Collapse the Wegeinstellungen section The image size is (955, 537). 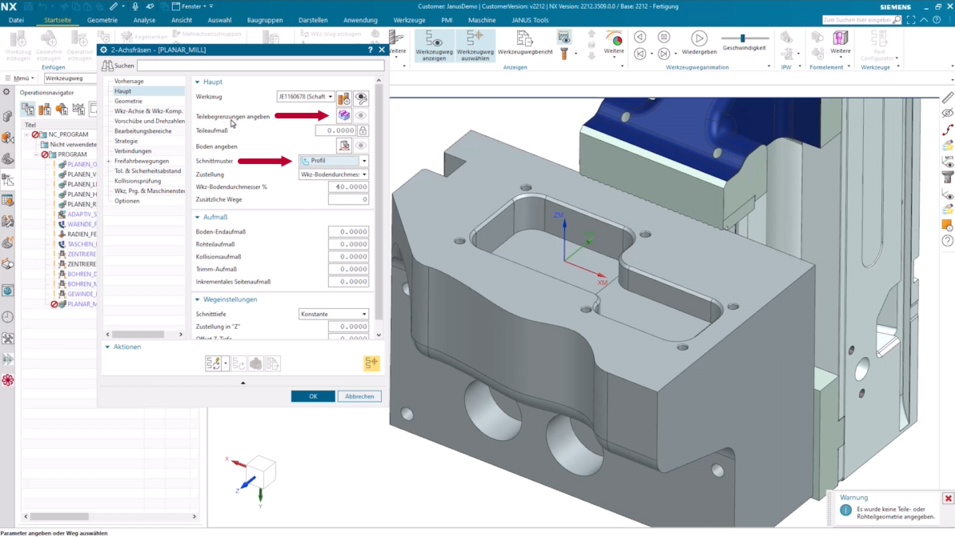pos(197,300)
